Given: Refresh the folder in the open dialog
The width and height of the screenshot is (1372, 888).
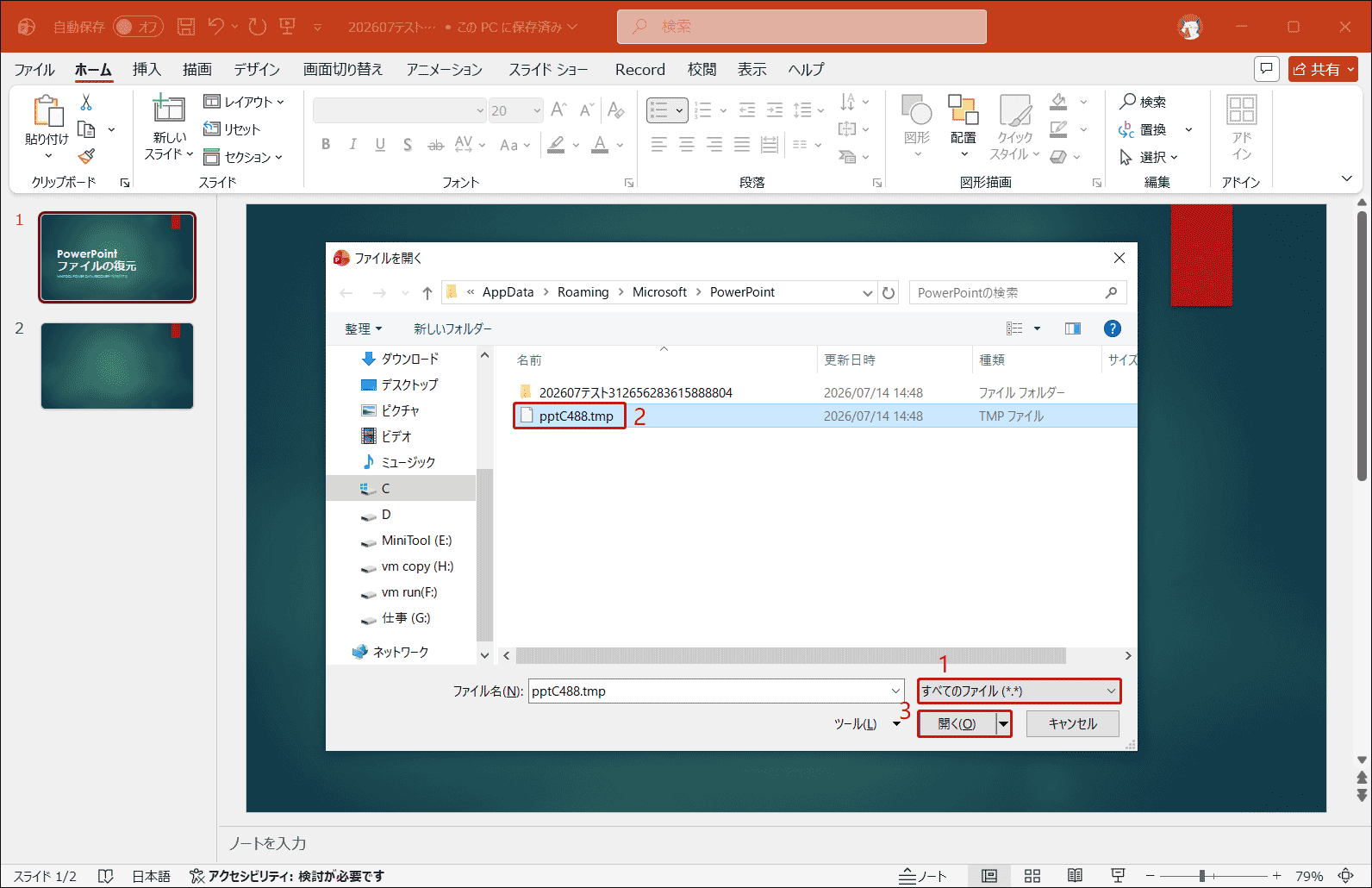Looking at the screenshot, I should coord(889,292).
